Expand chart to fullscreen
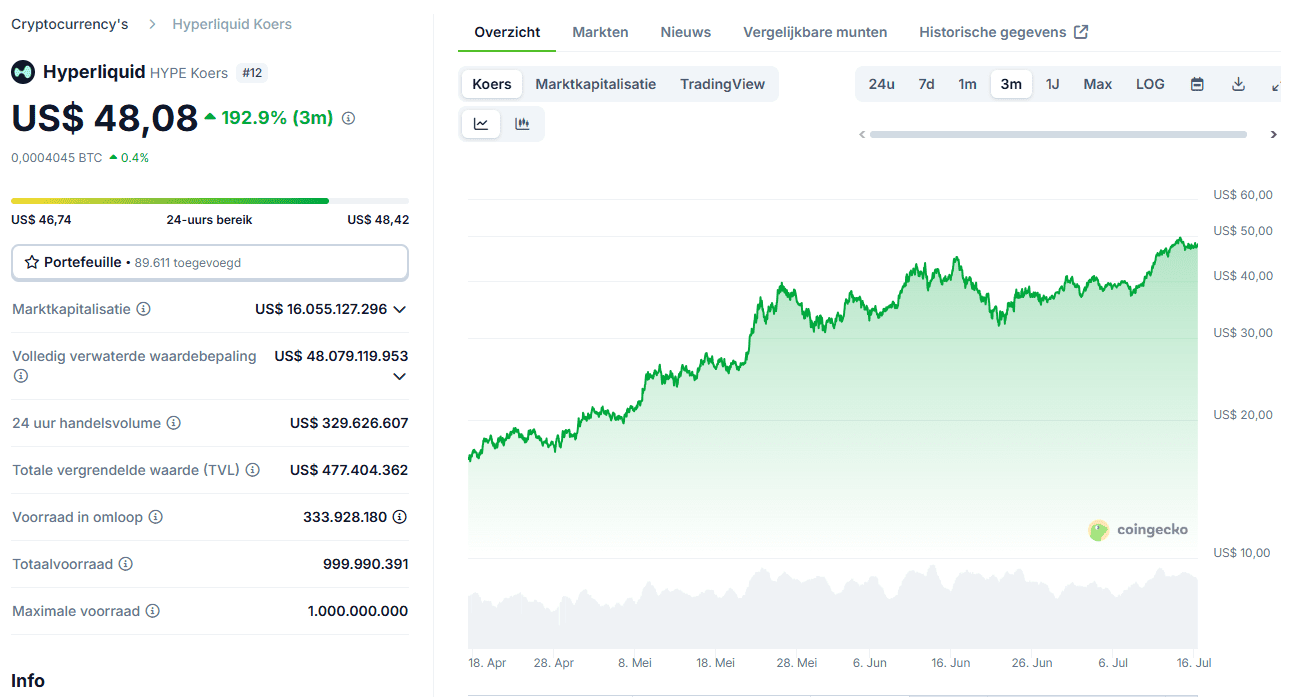The height and width of the screenshot is (697, 1290). 1276,84
